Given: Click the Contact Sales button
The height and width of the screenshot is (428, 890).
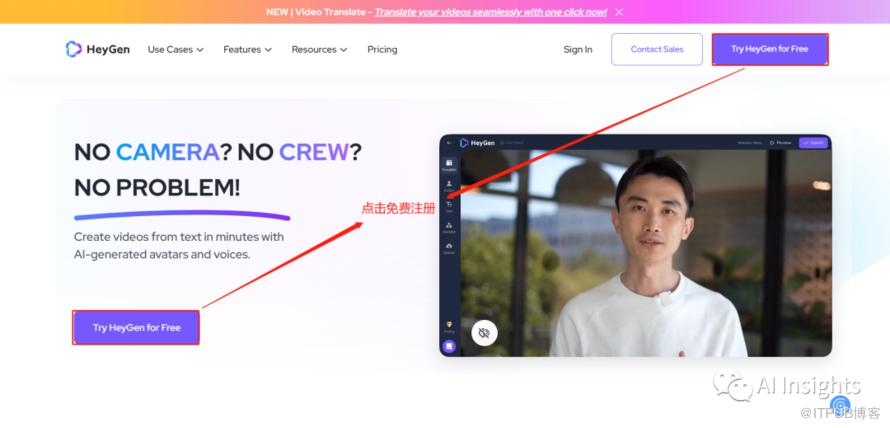Looking at the screenshot, I should point(657,49).
